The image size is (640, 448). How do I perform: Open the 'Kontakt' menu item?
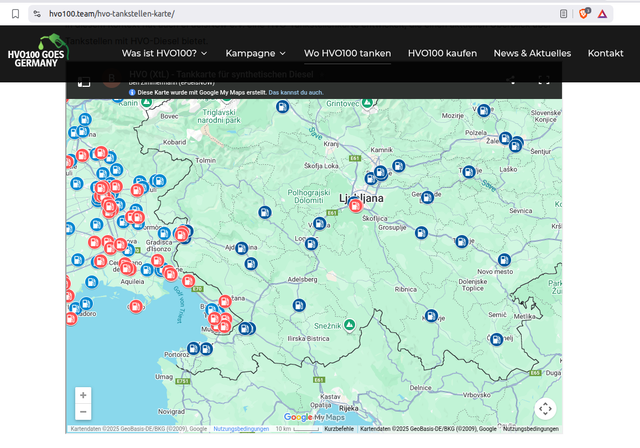click(x=605, y=53)
